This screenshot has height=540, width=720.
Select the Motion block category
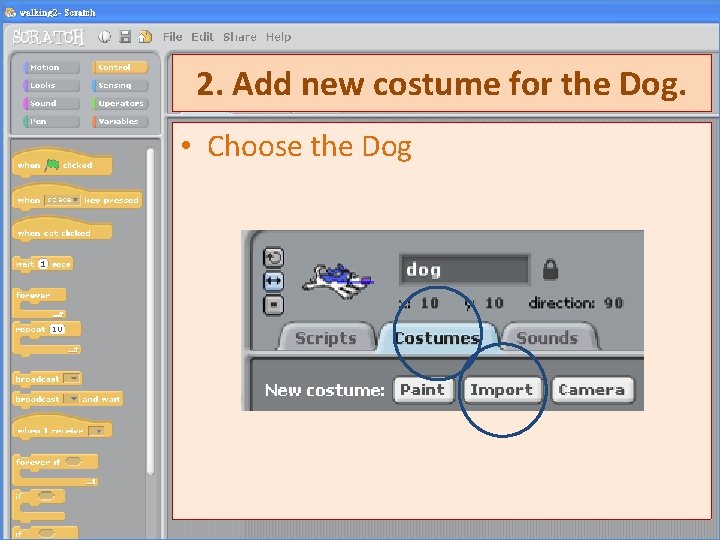click(x=51, y=68)
